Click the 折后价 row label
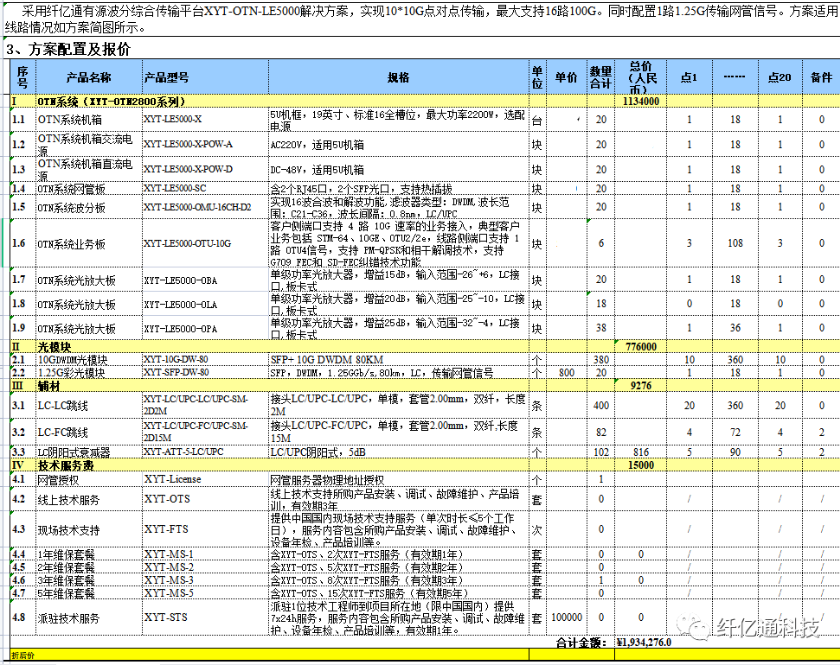 24,655
